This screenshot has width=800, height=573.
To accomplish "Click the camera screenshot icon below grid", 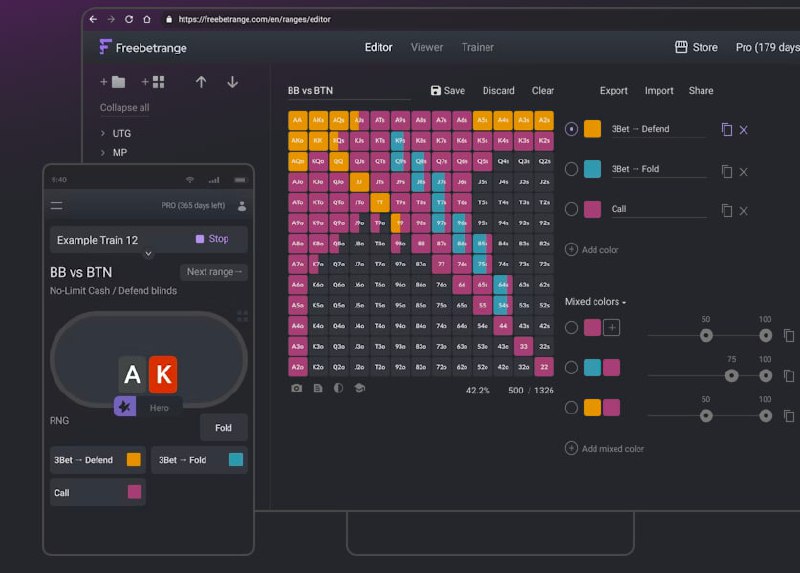I will click(x=297, y=388).
